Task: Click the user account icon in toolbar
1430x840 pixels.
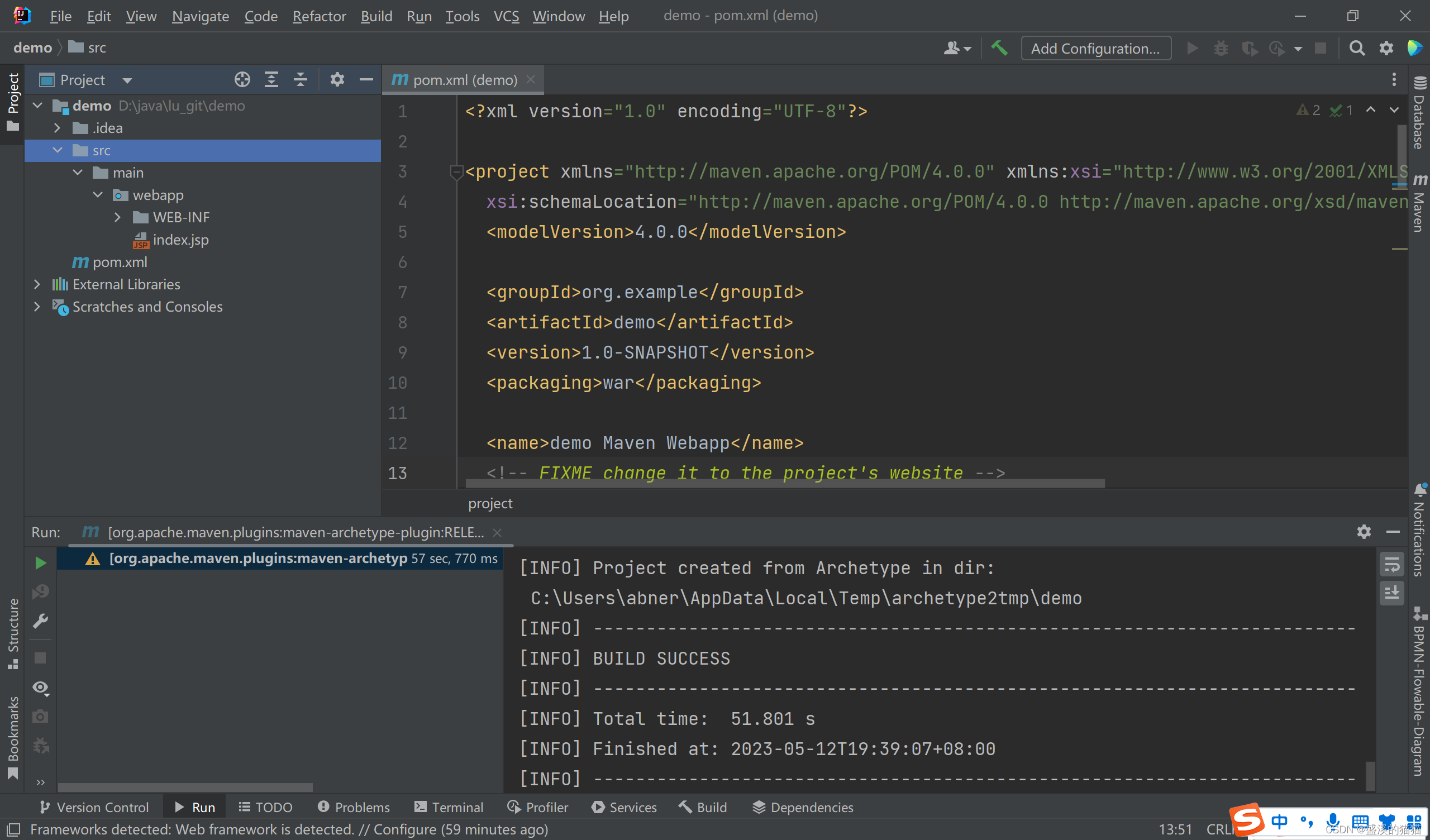Action: coord(957,48)
